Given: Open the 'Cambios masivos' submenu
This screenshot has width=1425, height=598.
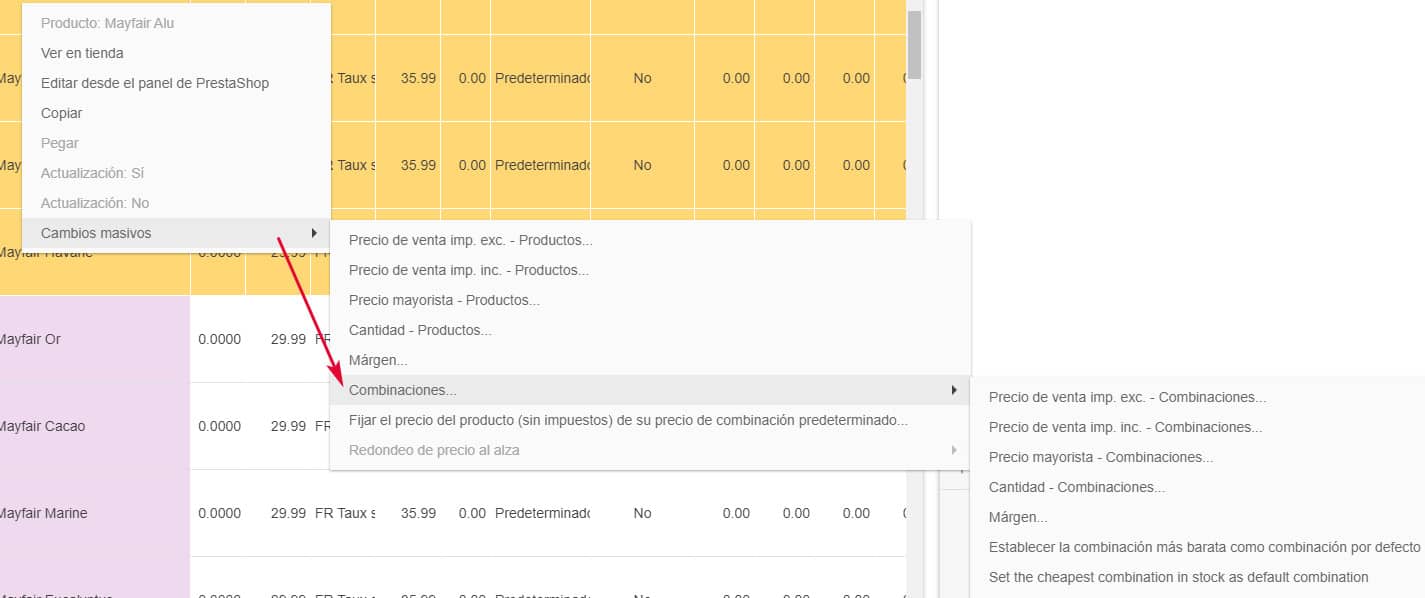Looking at the screenshot, I should pos(96,233).
